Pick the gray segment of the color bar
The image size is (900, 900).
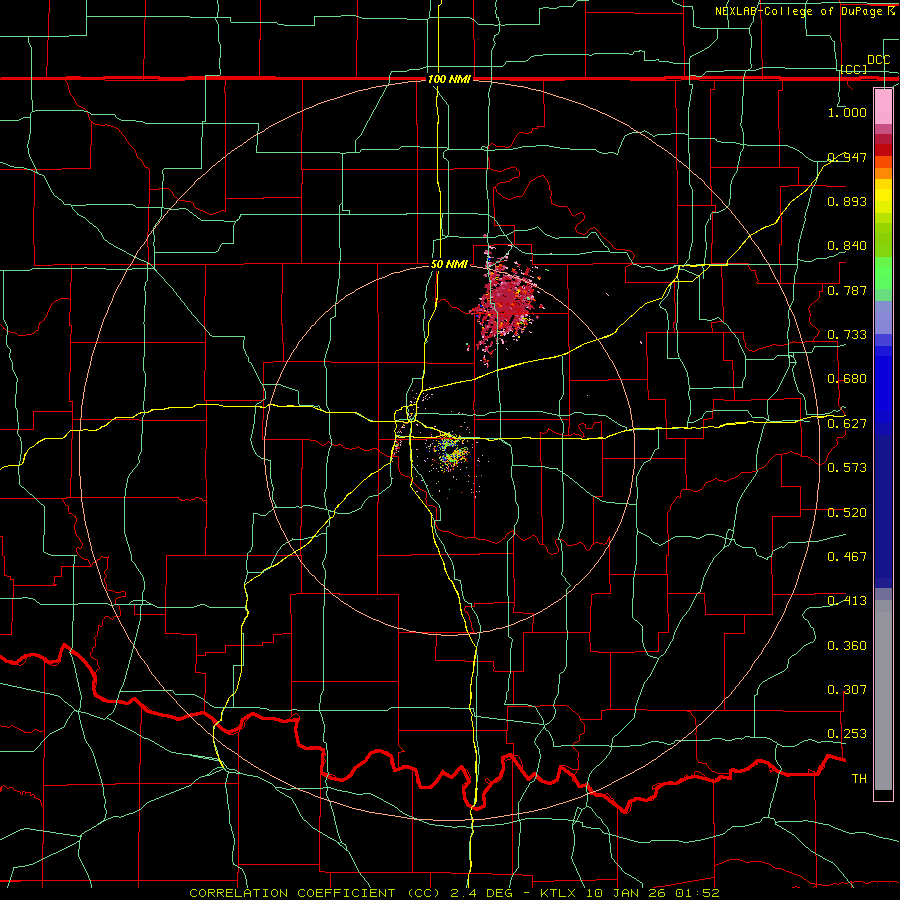tap(883, 695)
